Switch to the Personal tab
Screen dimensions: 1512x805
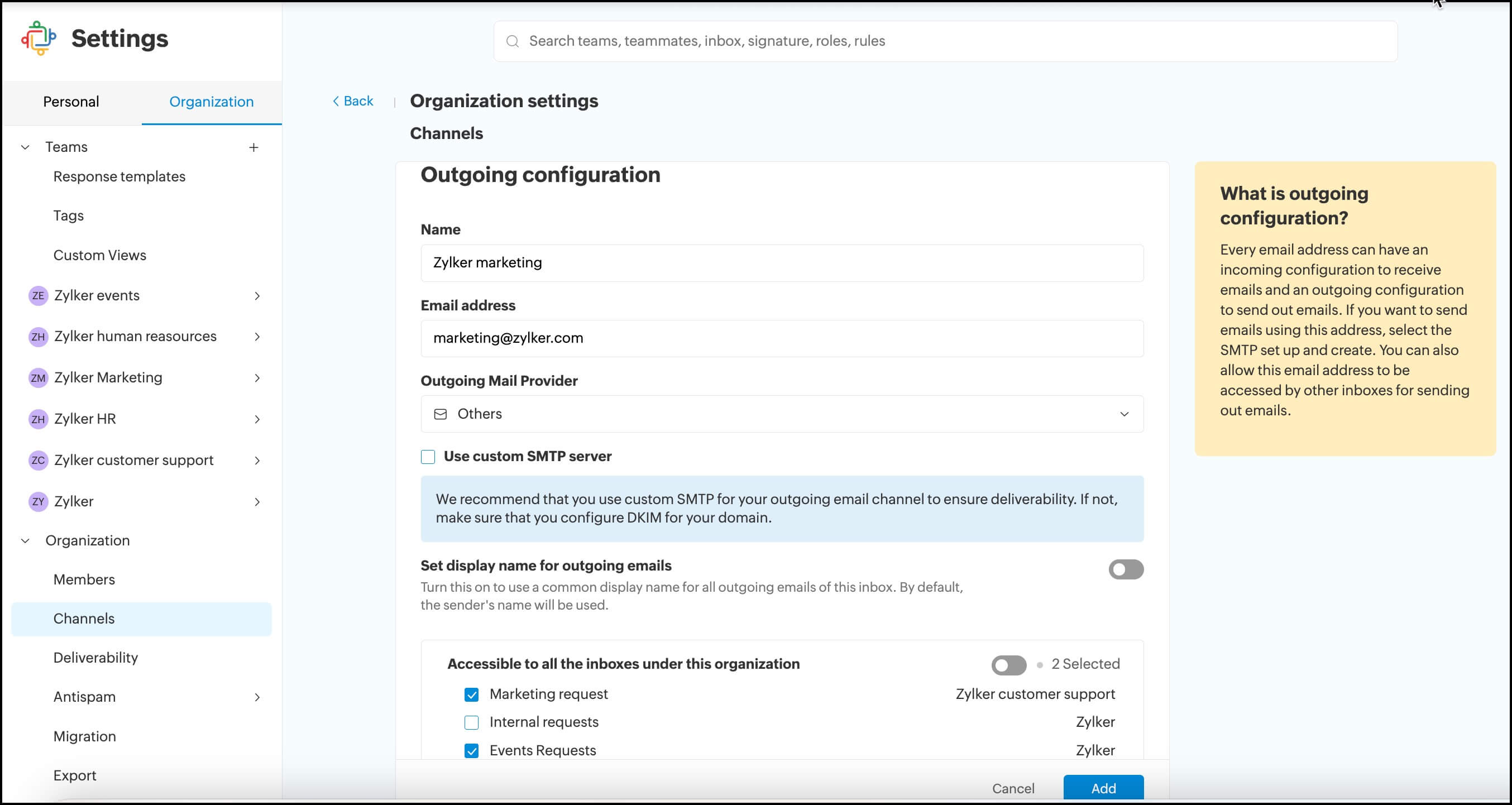coord(71,102)
